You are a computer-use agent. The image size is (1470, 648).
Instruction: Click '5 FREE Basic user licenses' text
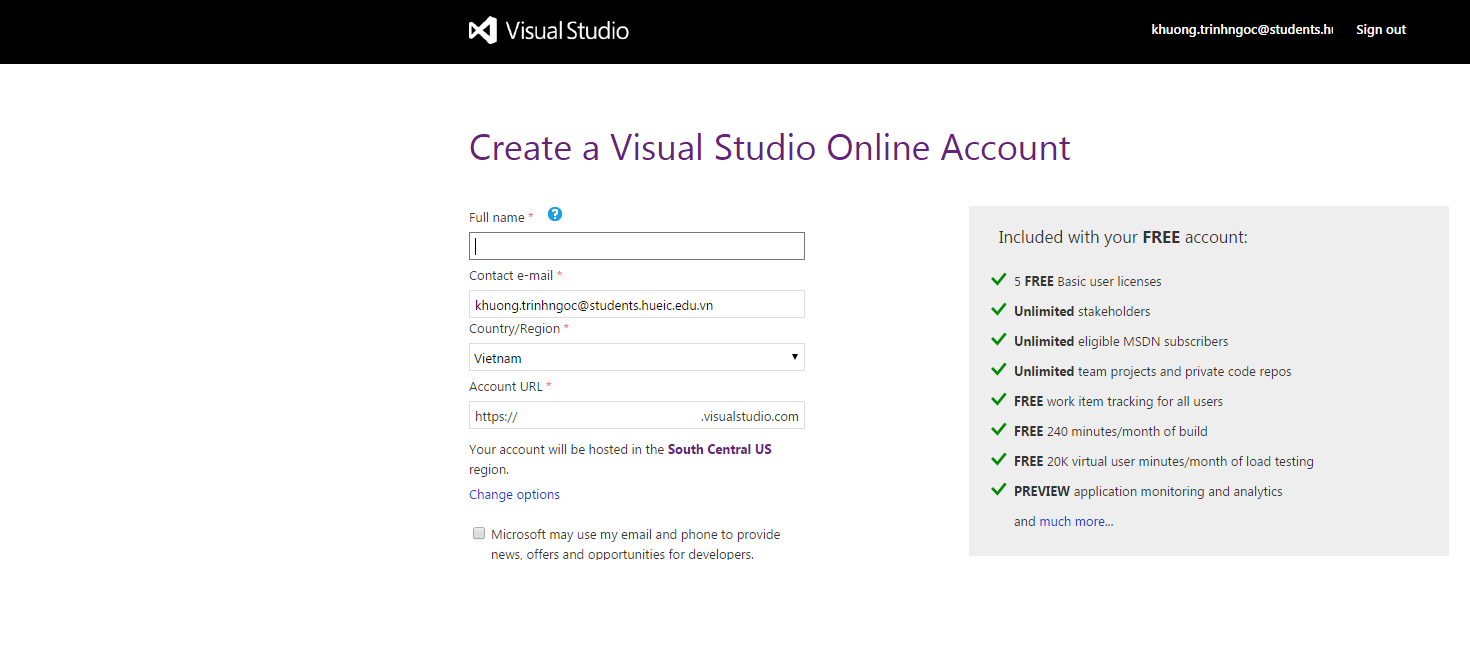[x=1088, y=282]
